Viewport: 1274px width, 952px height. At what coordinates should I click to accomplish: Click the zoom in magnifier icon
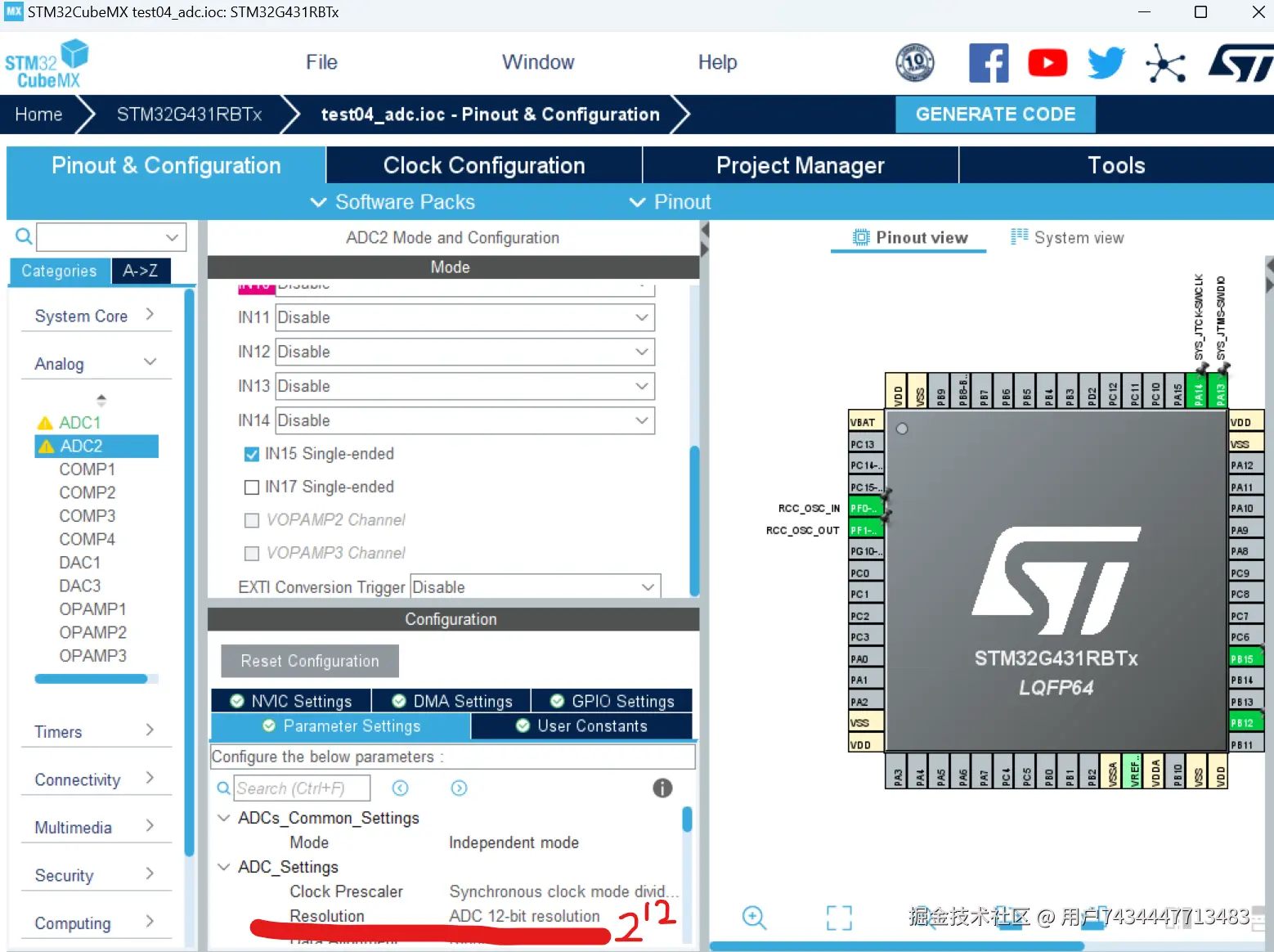coord(754,918)
